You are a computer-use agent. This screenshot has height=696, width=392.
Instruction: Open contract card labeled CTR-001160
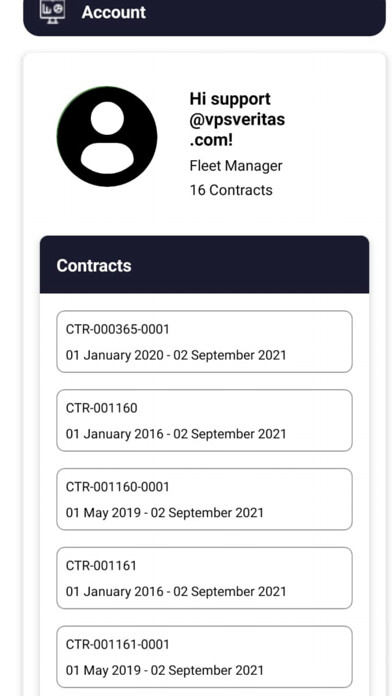point(204,420)
